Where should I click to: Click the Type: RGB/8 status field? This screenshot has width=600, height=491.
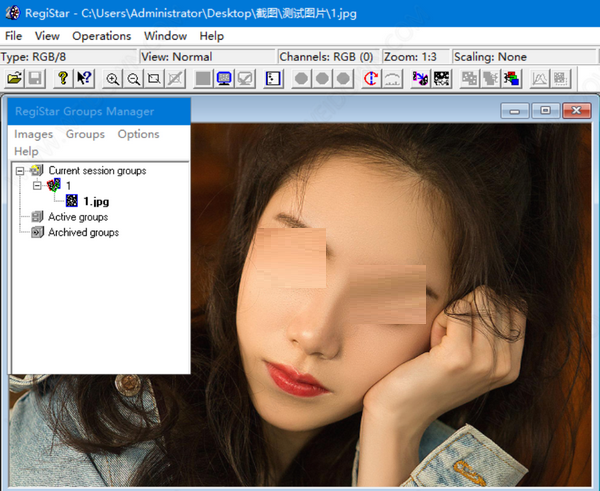[68, 57]
